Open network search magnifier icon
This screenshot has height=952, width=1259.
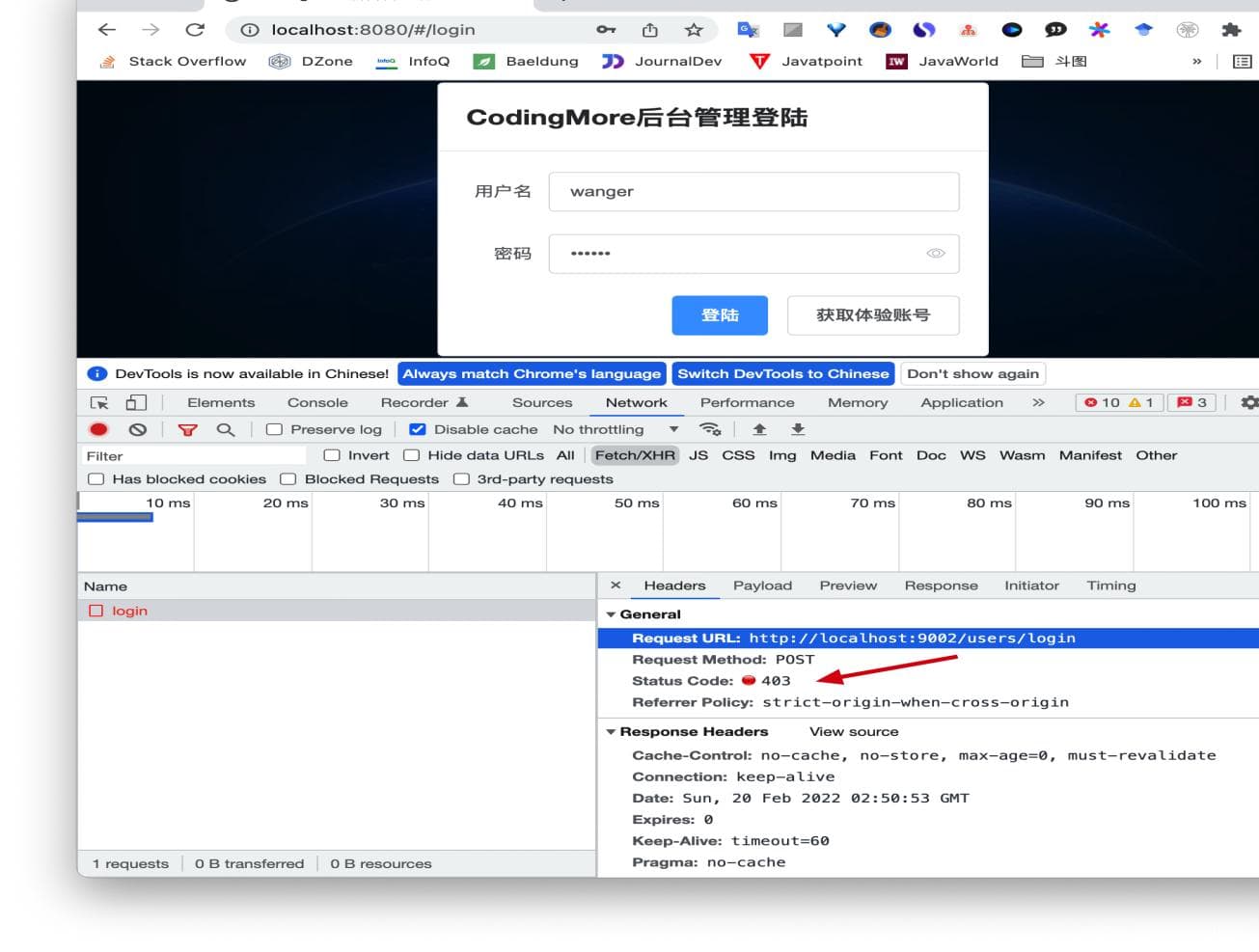tap(226, 429)
